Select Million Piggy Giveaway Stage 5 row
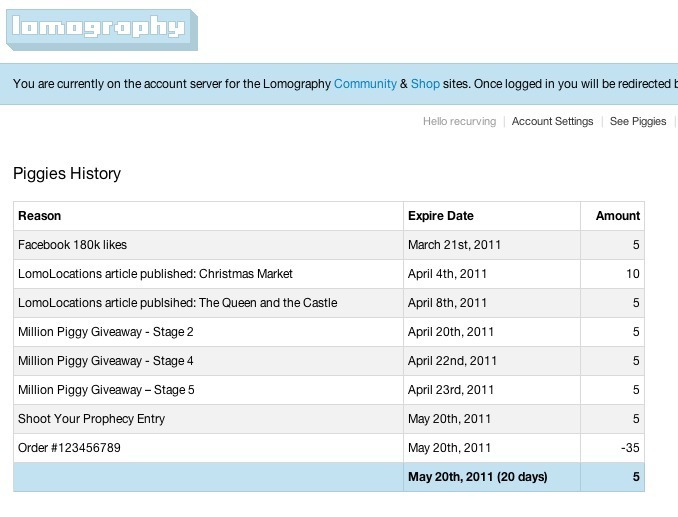This screenshot has height=517, width=678. (x=106, y=390)
